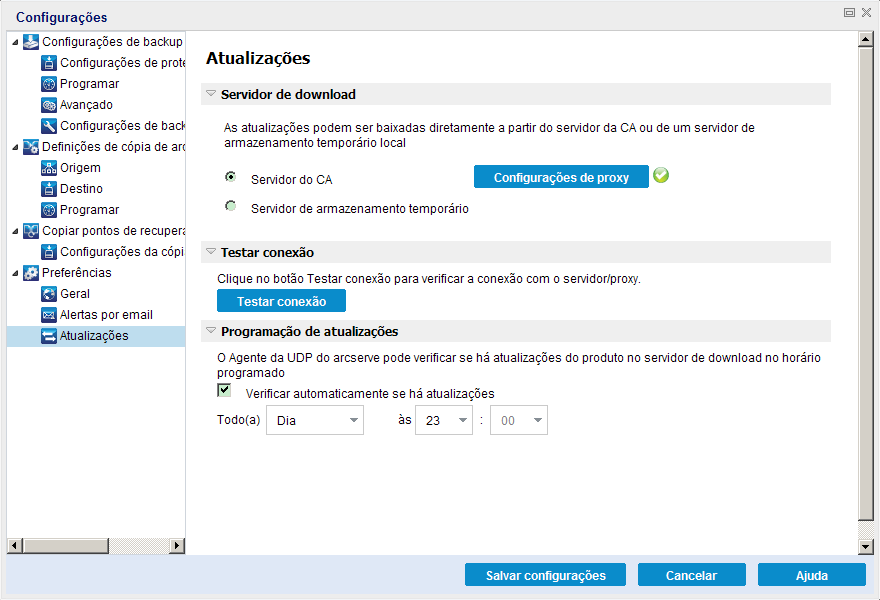This screenshot has height=600, width=880.
Task: Click the Programar tree label under Definições de cópia
Action: pos(89,210)
